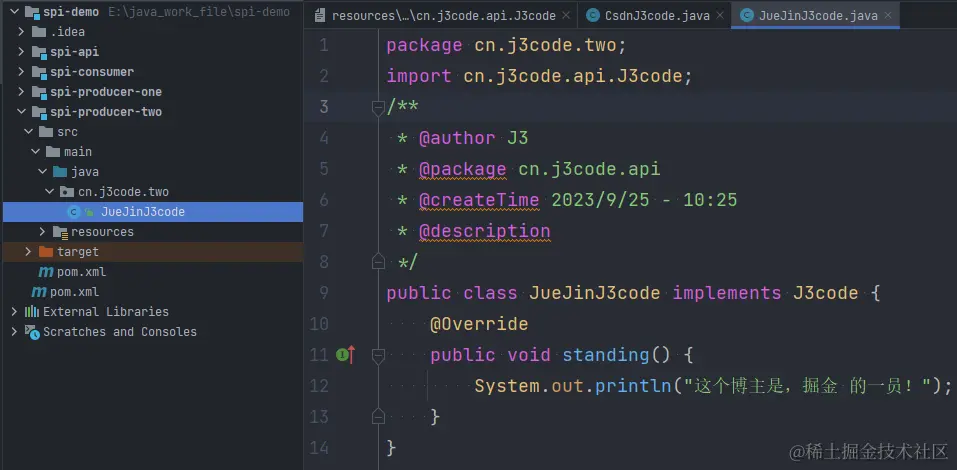Collapse the java source folder
This screenshot has height=470, width=957.
coord(42,172)
